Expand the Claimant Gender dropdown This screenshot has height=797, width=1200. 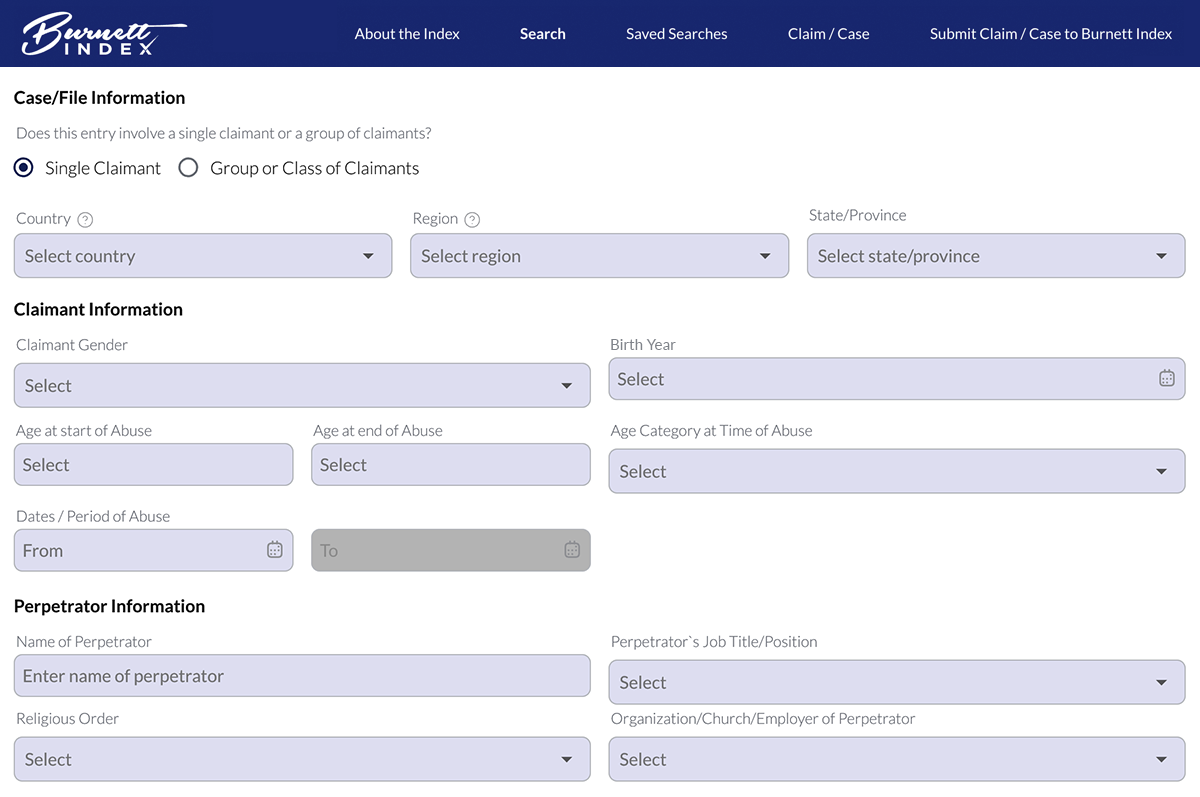coord(302,386)
